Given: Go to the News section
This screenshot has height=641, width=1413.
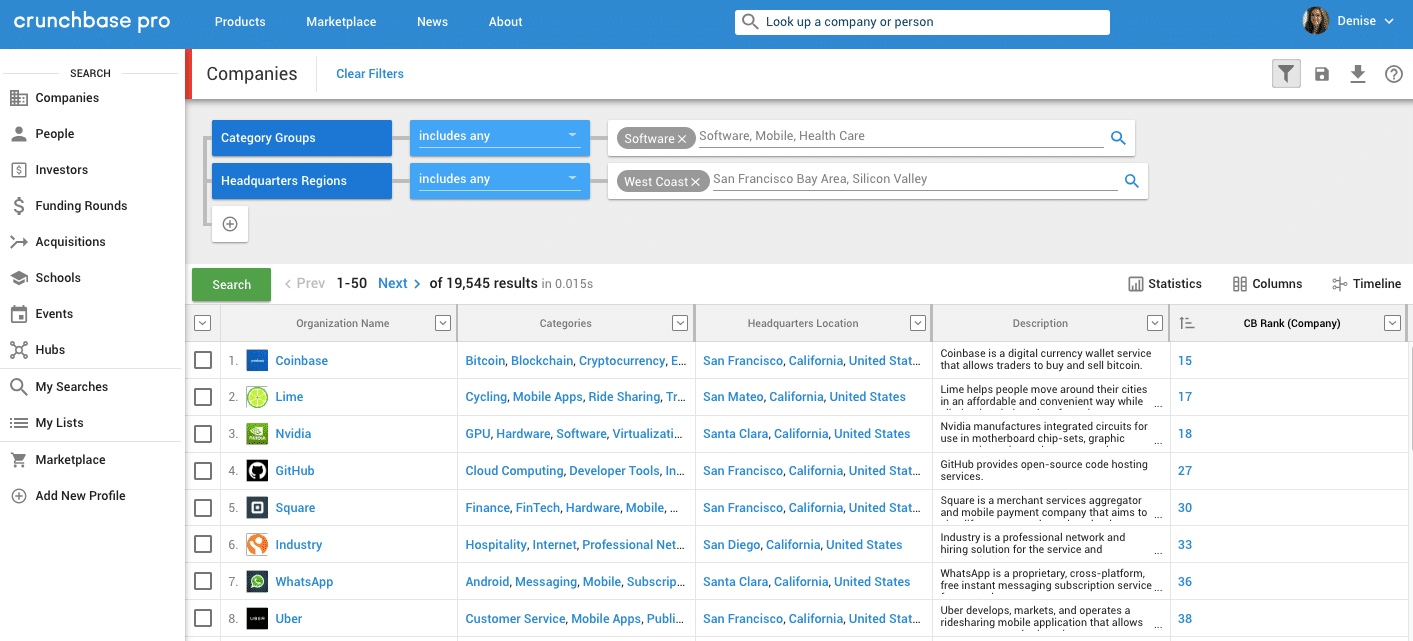Looking at the screenshot, I should [x=432, y=21].
